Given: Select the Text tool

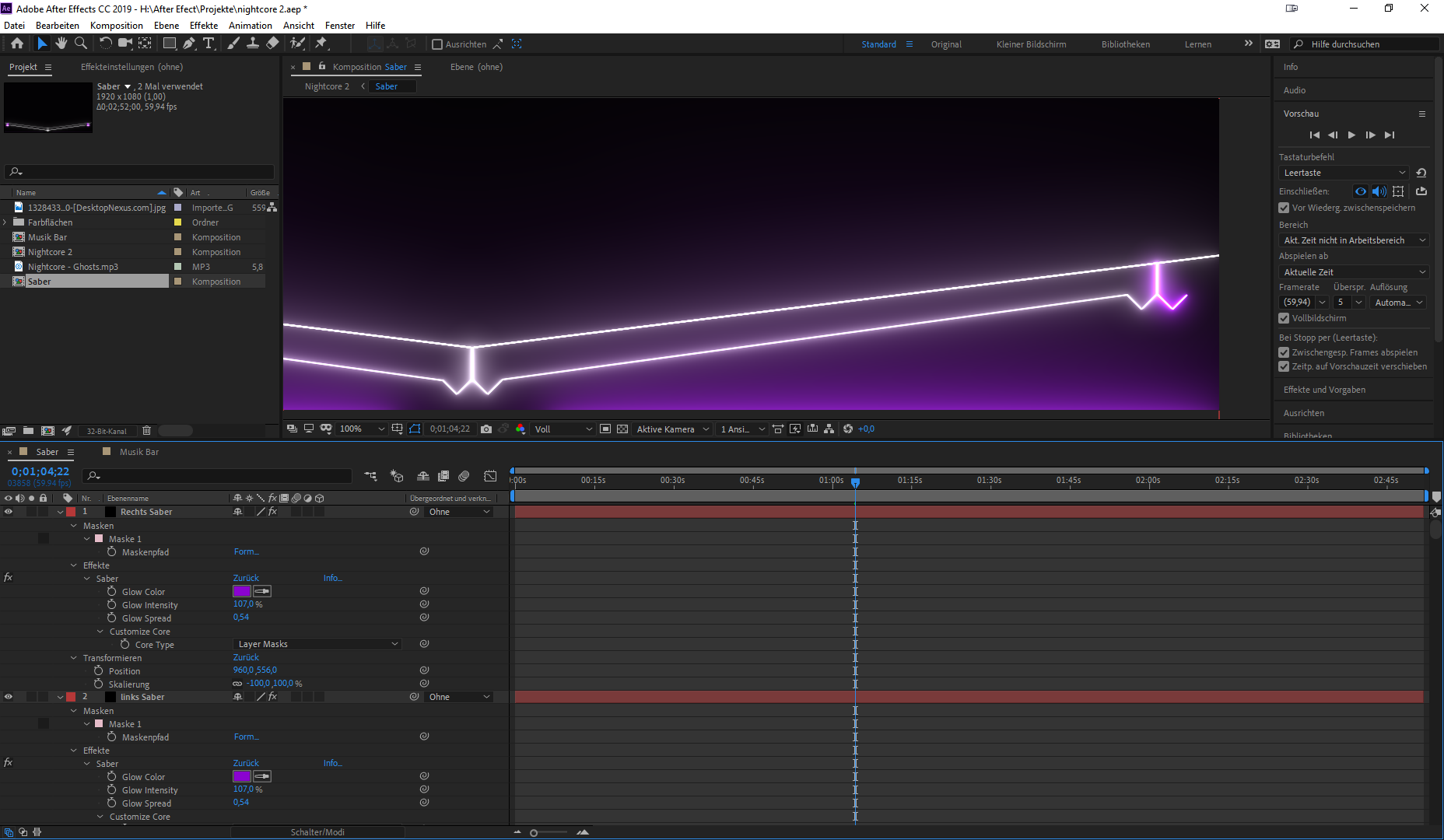Looking at the screenshot, I should tap(209, 44).
